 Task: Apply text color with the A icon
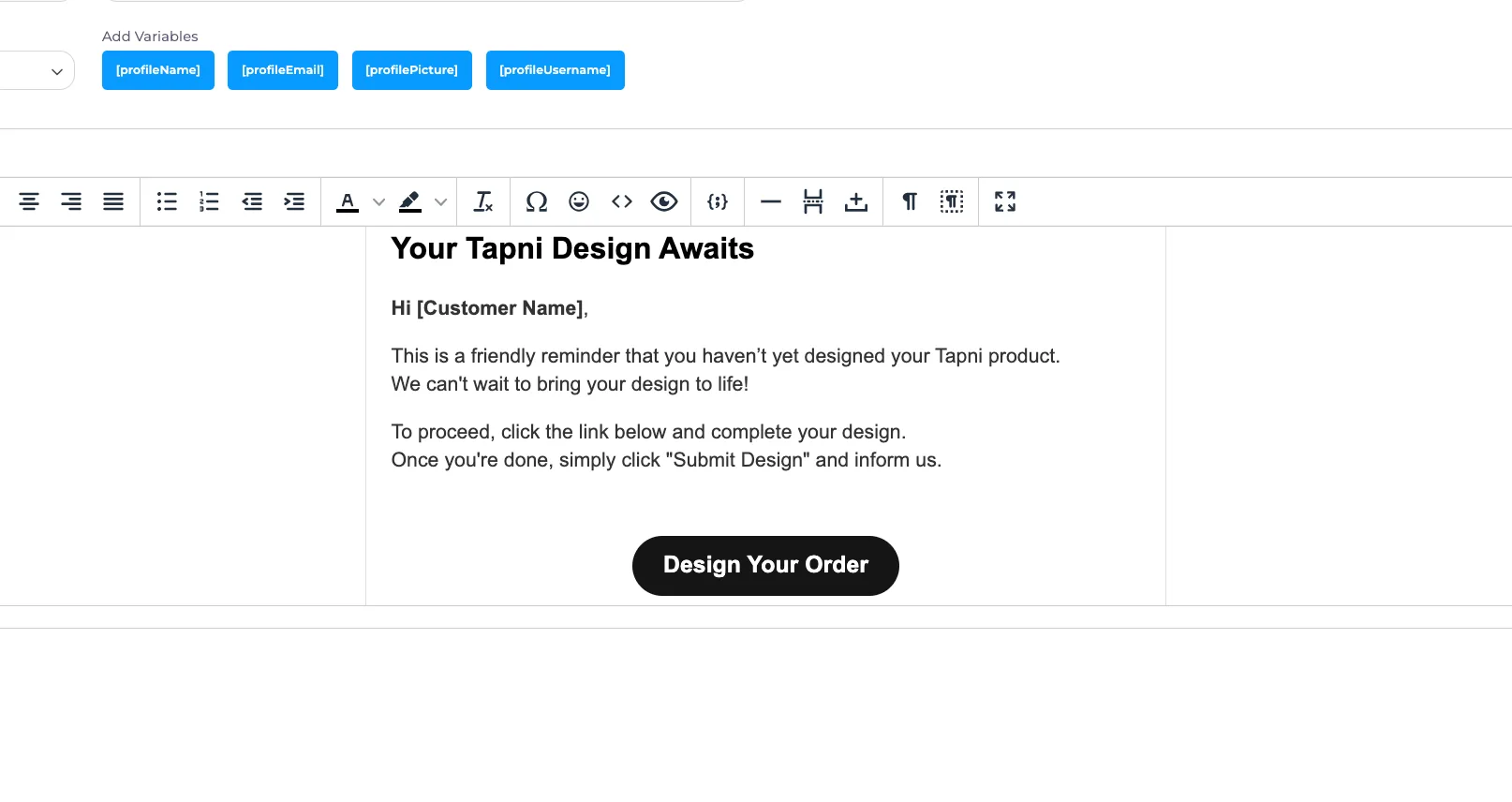348,201
